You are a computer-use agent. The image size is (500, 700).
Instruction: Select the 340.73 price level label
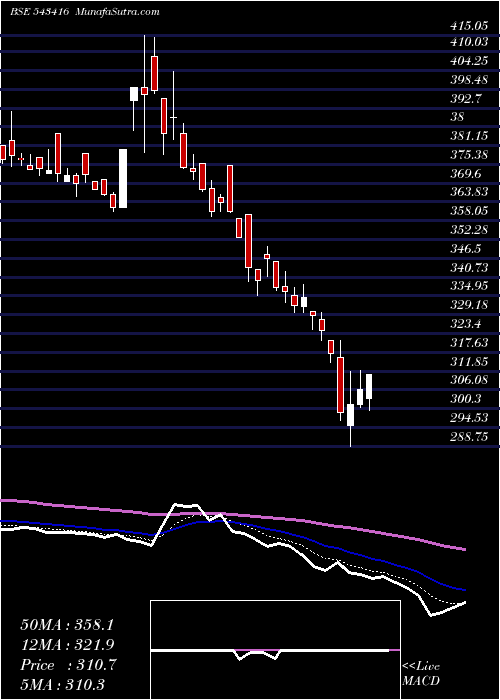click(x=470, y=267)
